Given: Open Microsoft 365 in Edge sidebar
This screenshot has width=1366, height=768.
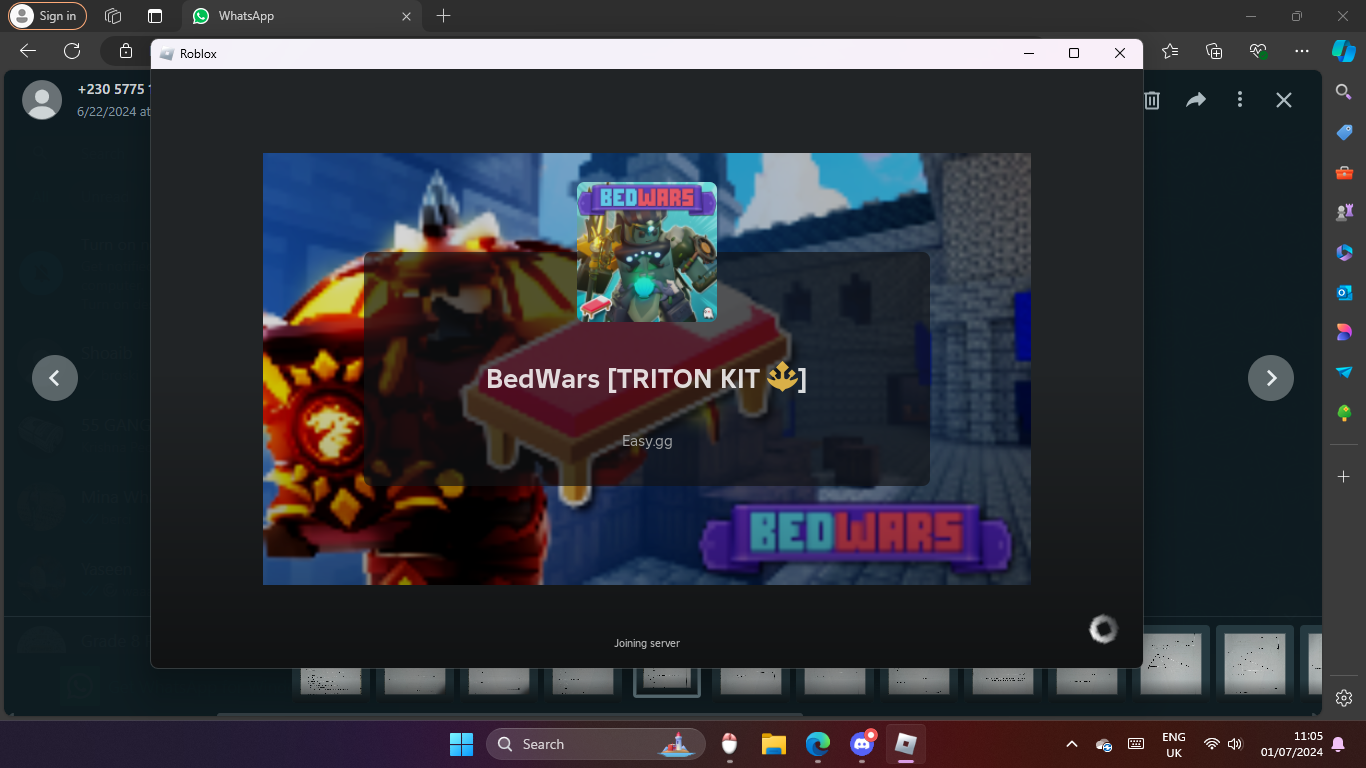Looking at the screenshot, I should coord(1344,252).
